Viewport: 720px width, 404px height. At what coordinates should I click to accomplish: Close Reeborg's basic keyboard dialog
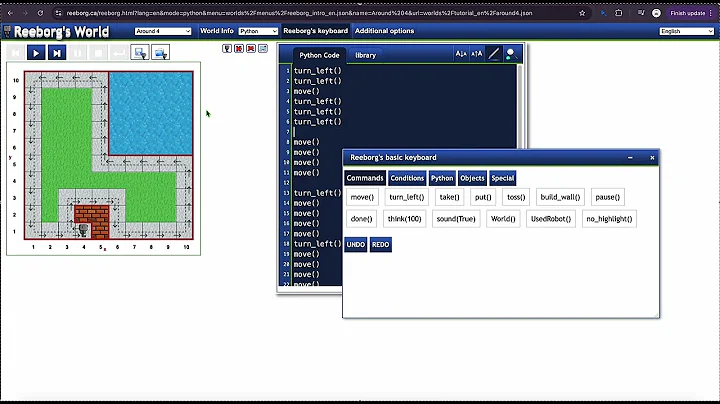652,157
